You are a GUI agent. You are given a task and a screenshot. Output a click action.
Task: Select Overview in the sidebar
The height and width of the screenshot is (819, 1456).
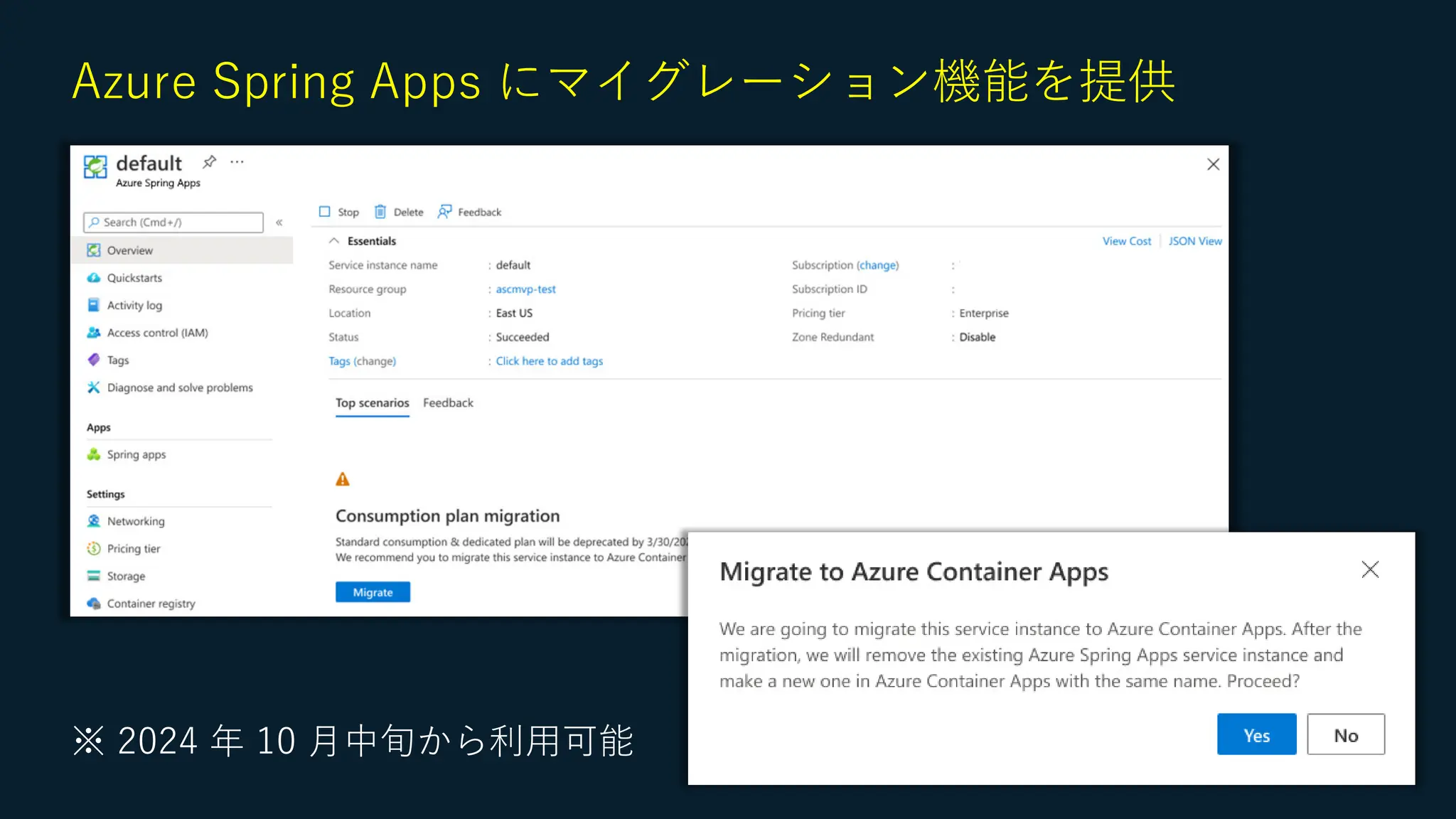tap(182, 250)
